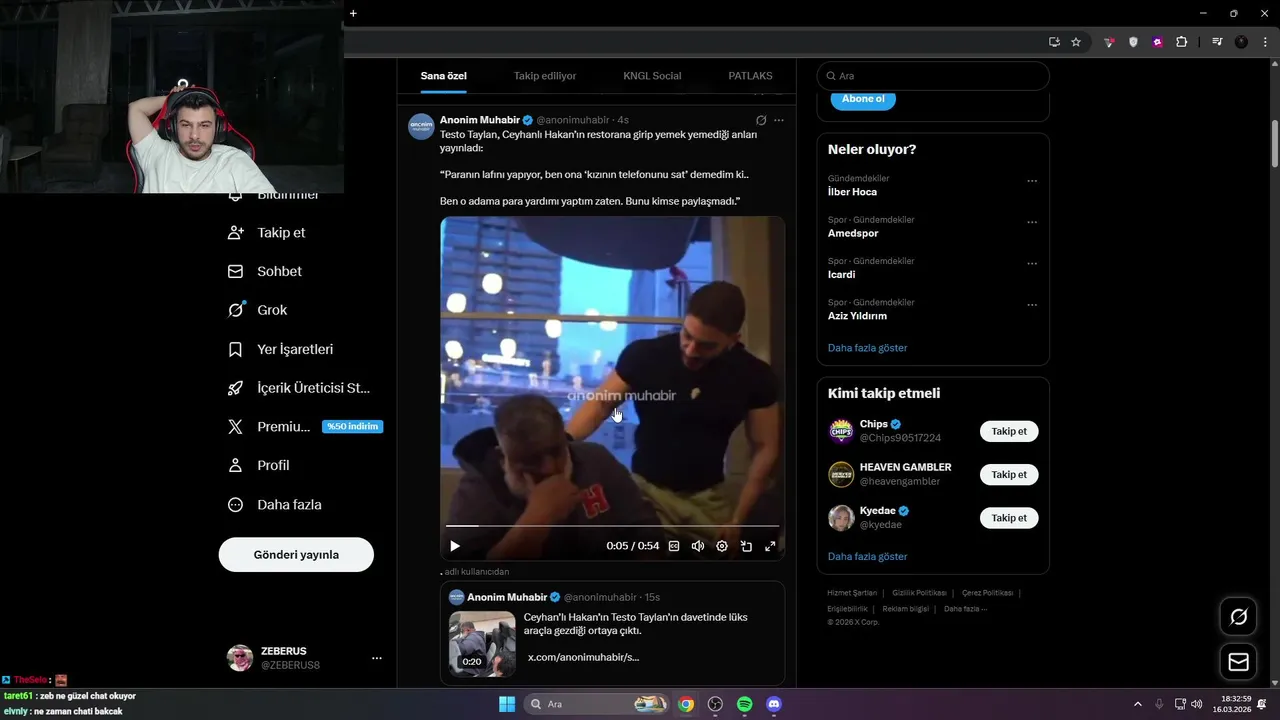Enable picture-in-picture for video
The width and height of the screenshot is (1280, 720).
[x=746, y=546]
